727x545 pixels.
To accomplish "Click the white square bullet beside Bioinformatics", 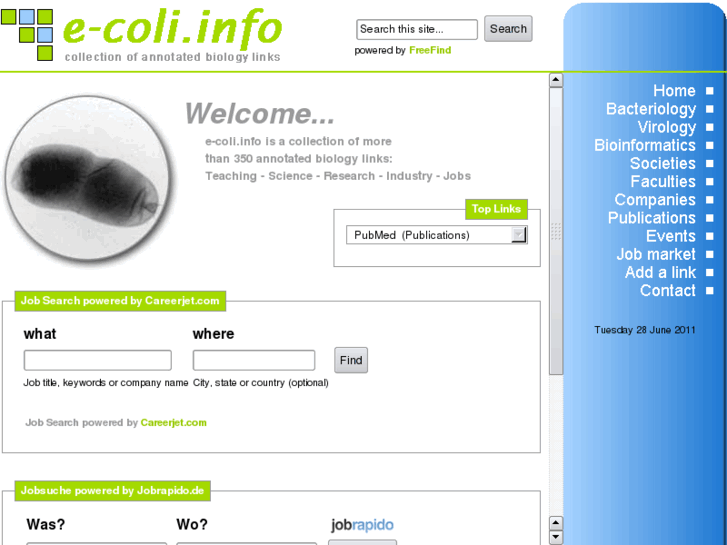I will (709, 145).
